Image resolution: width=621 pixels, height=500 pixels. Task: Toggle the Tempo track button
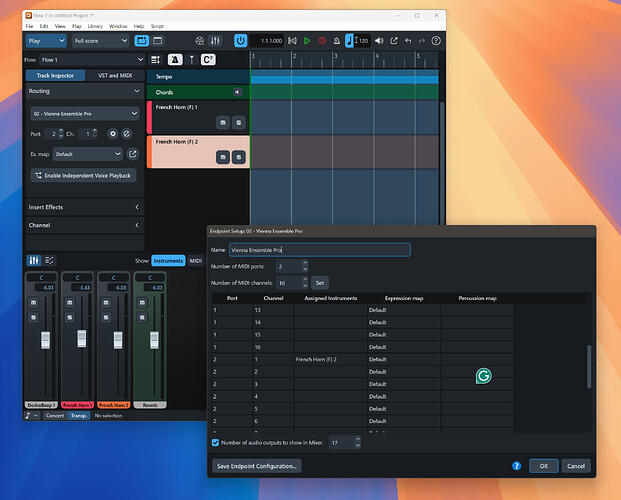click(175, 60)
